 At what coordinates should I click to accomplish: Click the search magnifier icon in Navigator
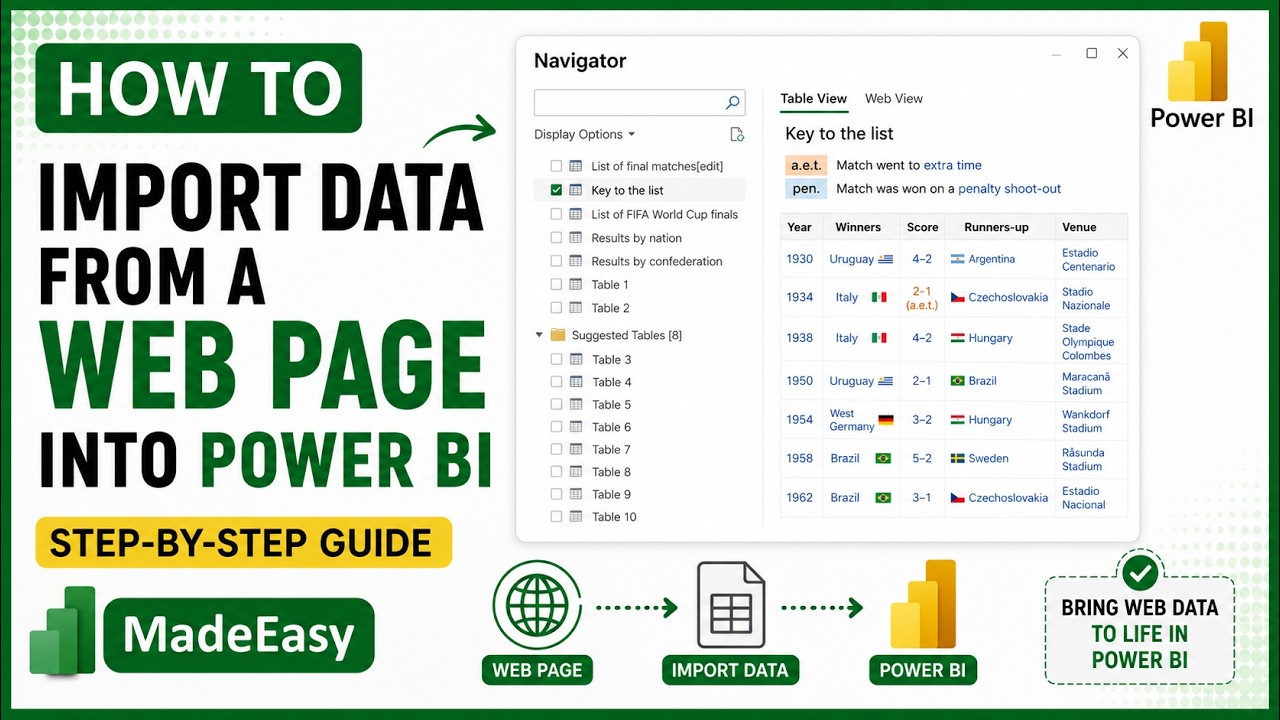[x=733, y=102]
